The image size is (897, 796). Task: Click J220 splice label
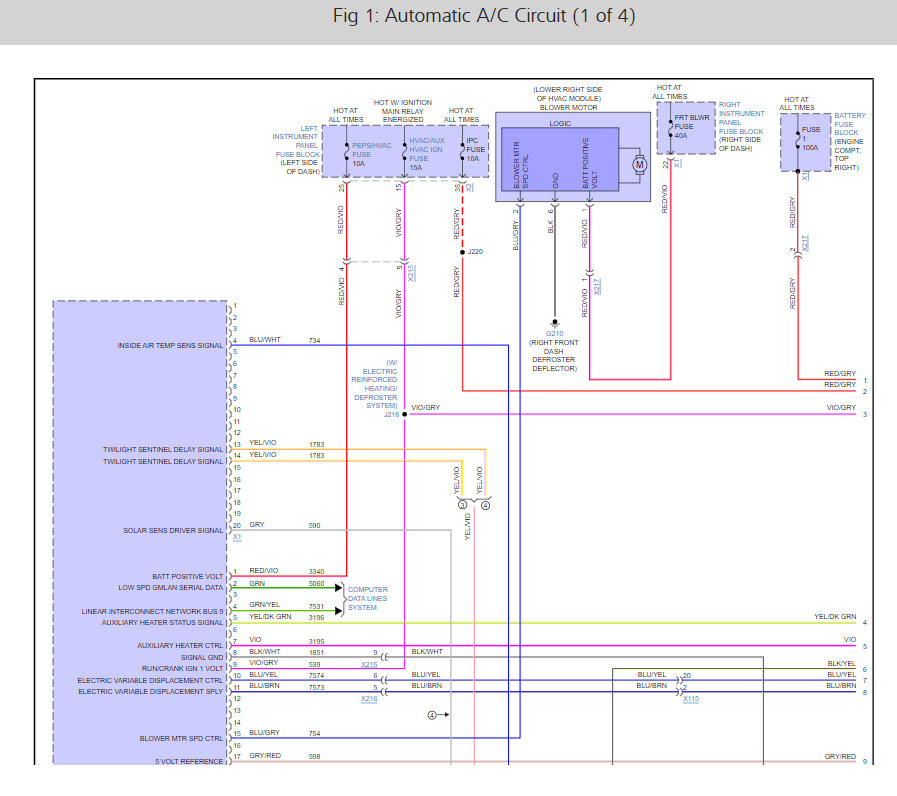(x=475, y=252)
